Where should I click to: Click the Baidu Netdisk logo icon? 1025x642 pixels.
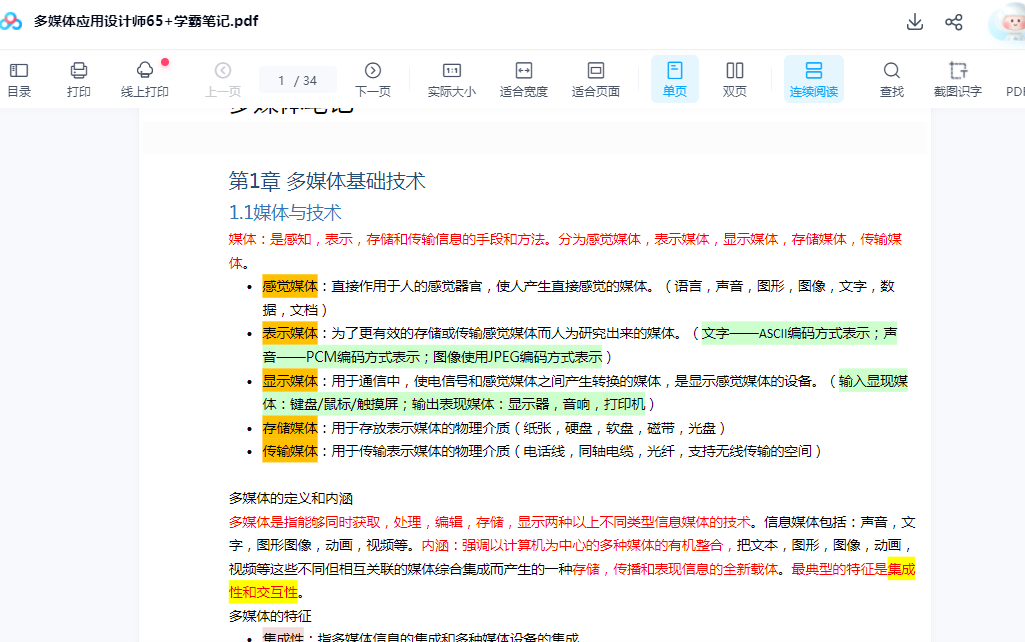click(x=12, y=21)
